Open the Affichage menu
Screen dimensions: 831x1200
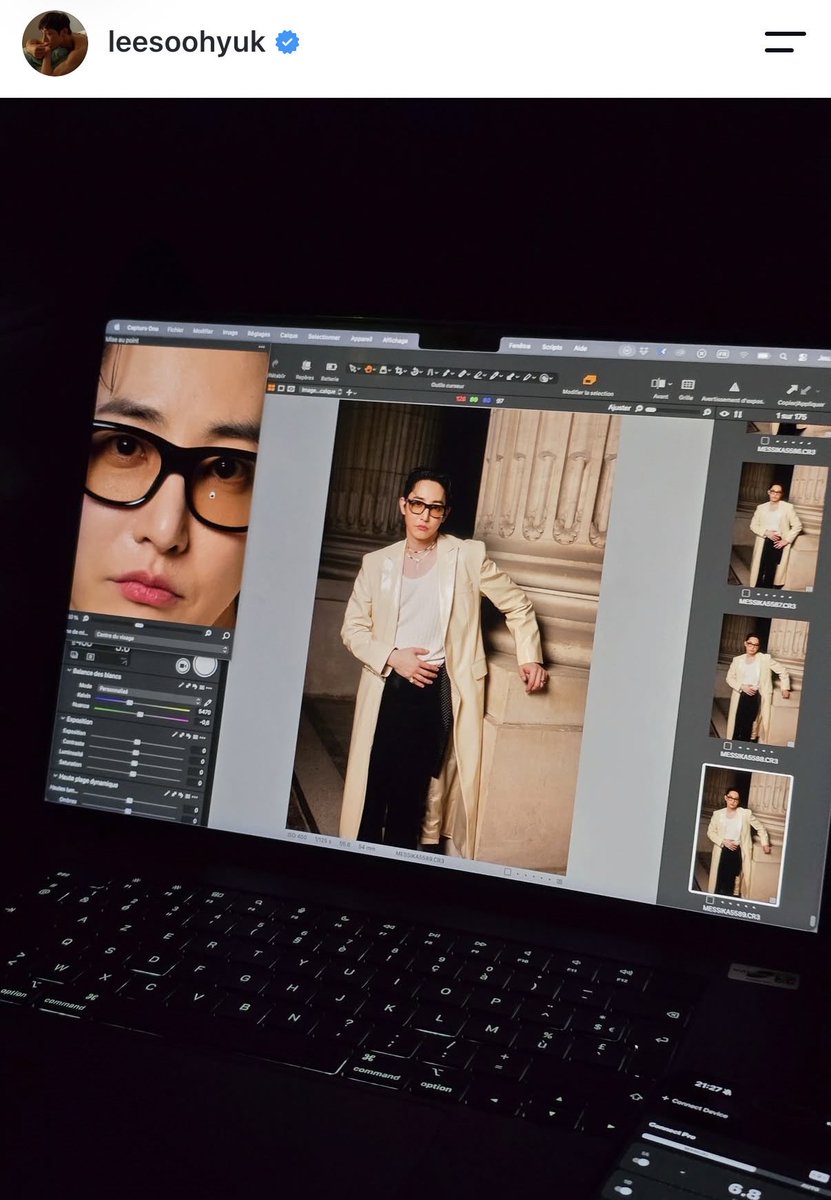395,340
